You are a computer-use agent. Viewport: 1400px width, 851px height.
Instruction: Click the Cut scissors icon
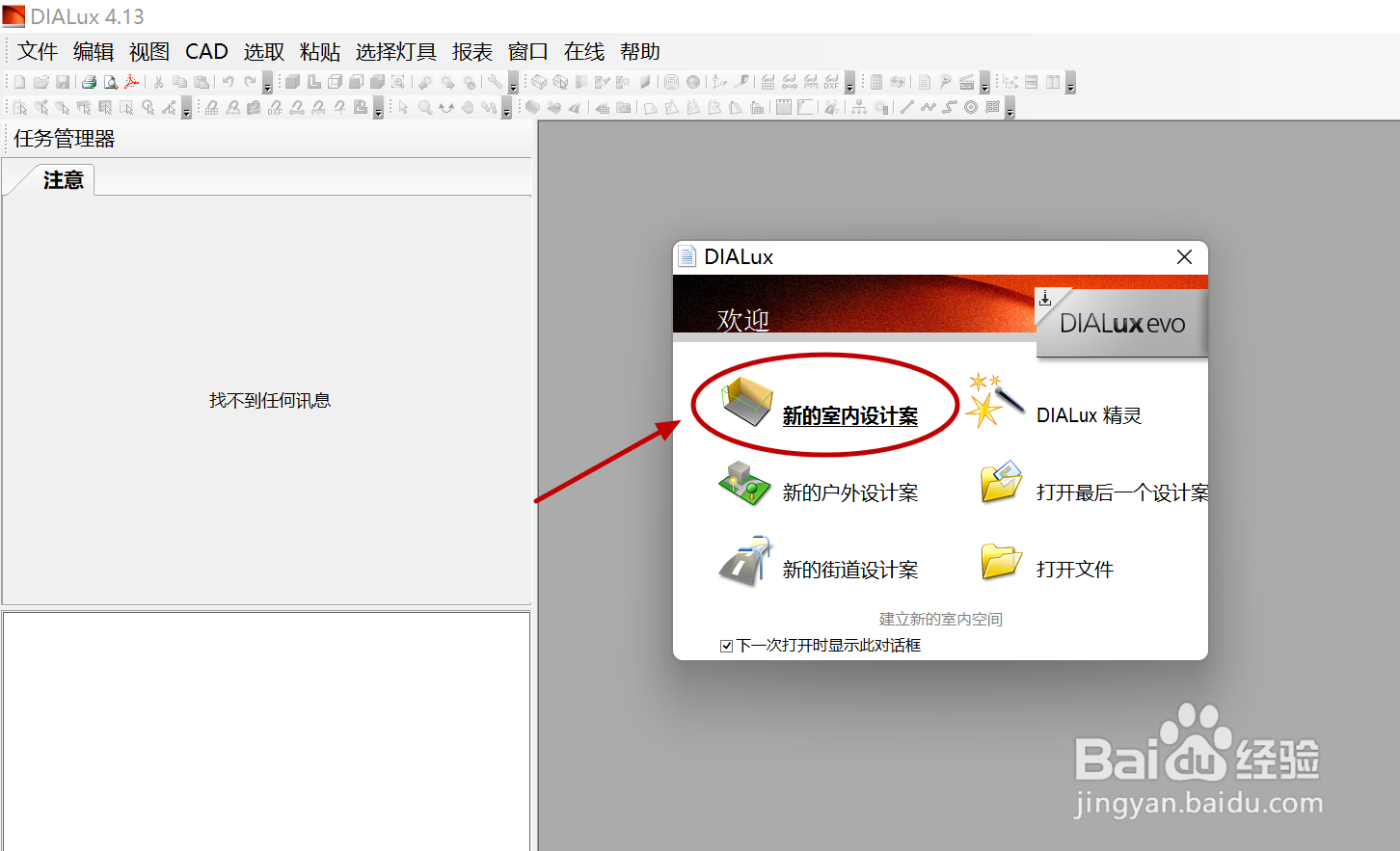coord(158,82)
